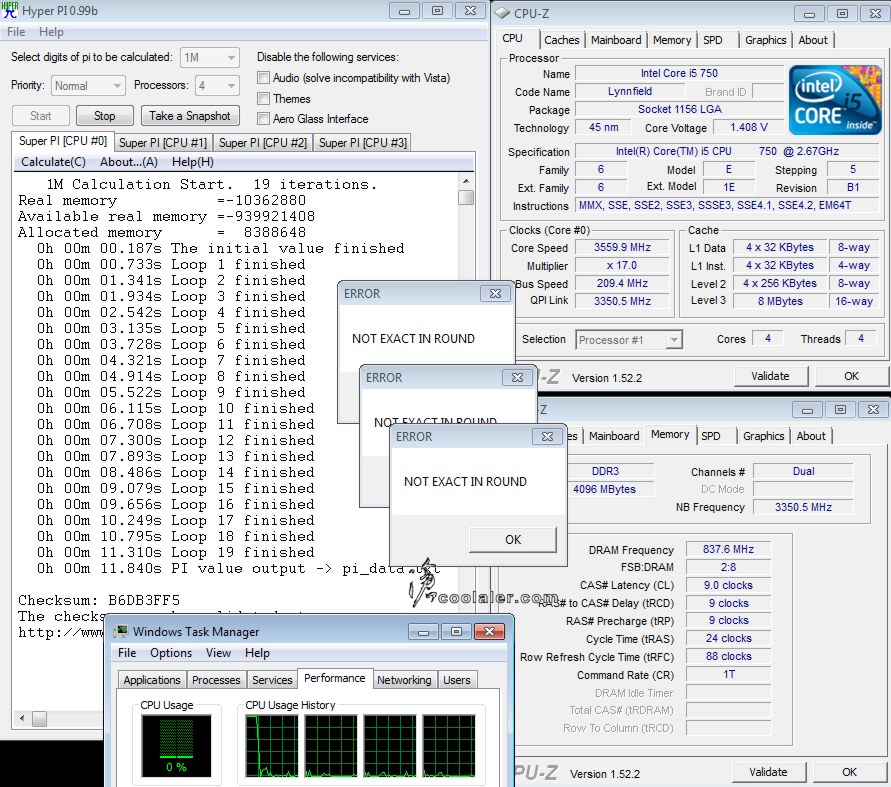This screenshot has width=891, height=787.
Task: Click the Hyper PI app icon in title bar
Action: tap(10, 10)
